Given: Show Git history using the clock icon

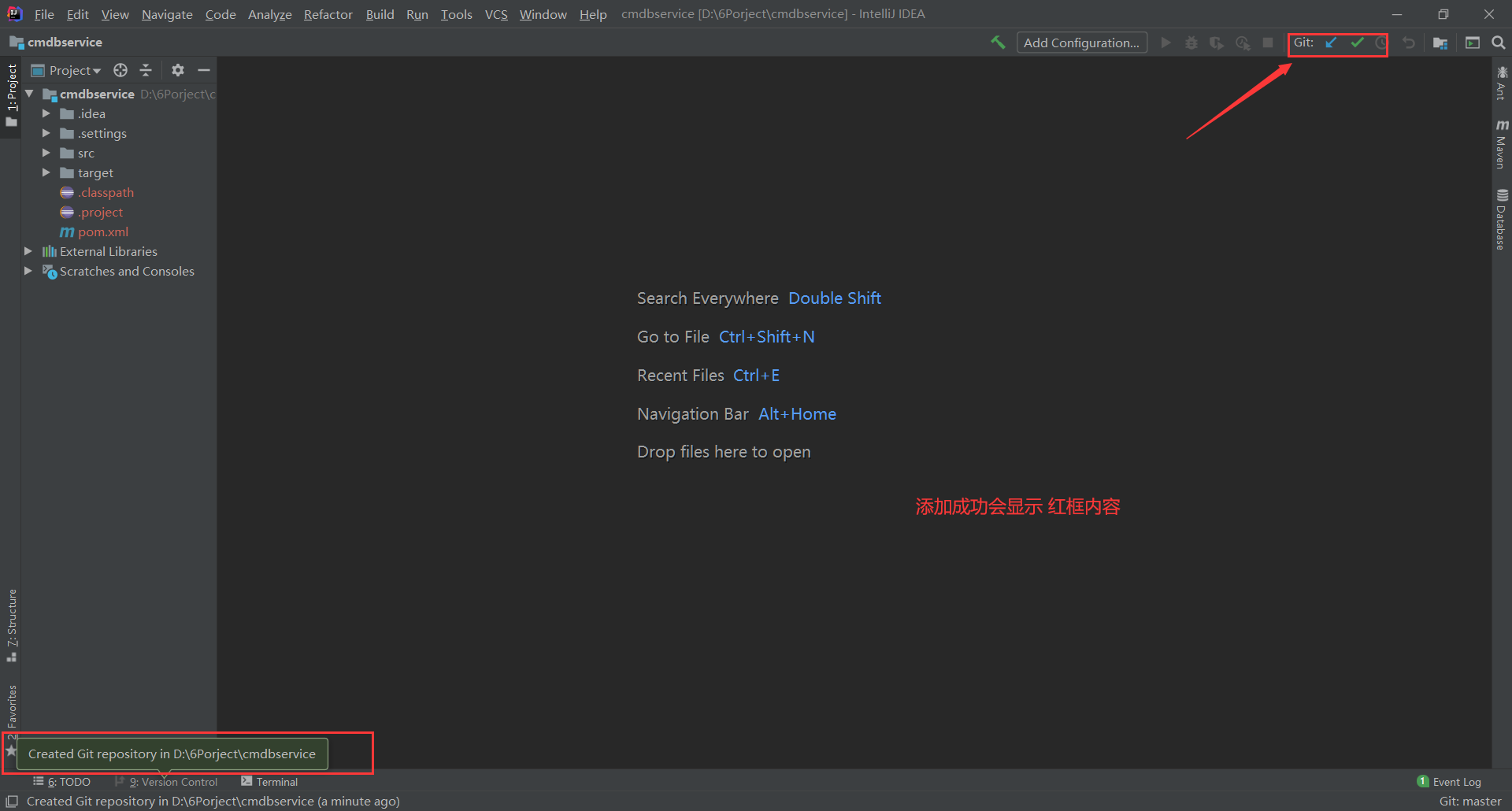Looking at the screenshot, I should point(1383,43).
